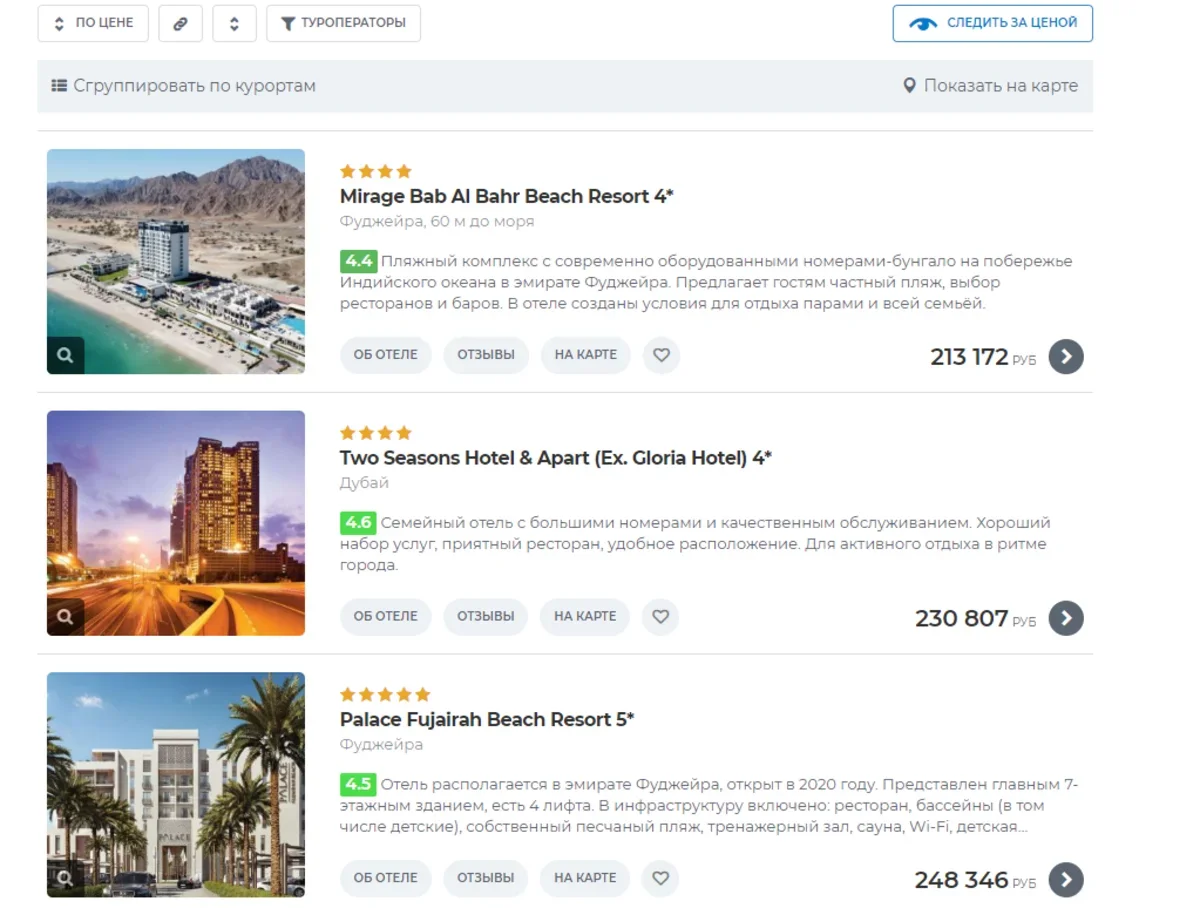Click the up-down sort arrows button

pyautogui.click(x=234, y=24)
